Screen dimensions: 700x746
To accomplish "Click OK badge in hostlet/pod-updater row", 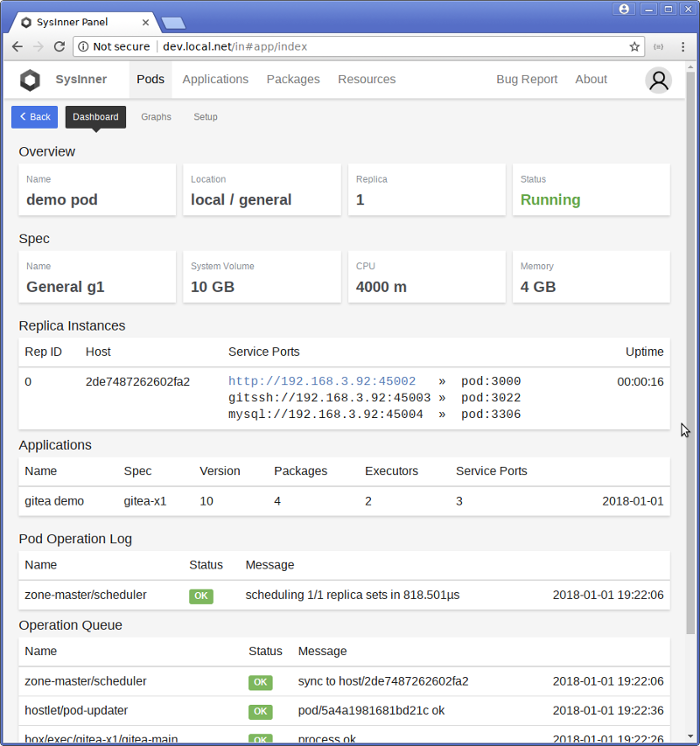I will [260, 711].
